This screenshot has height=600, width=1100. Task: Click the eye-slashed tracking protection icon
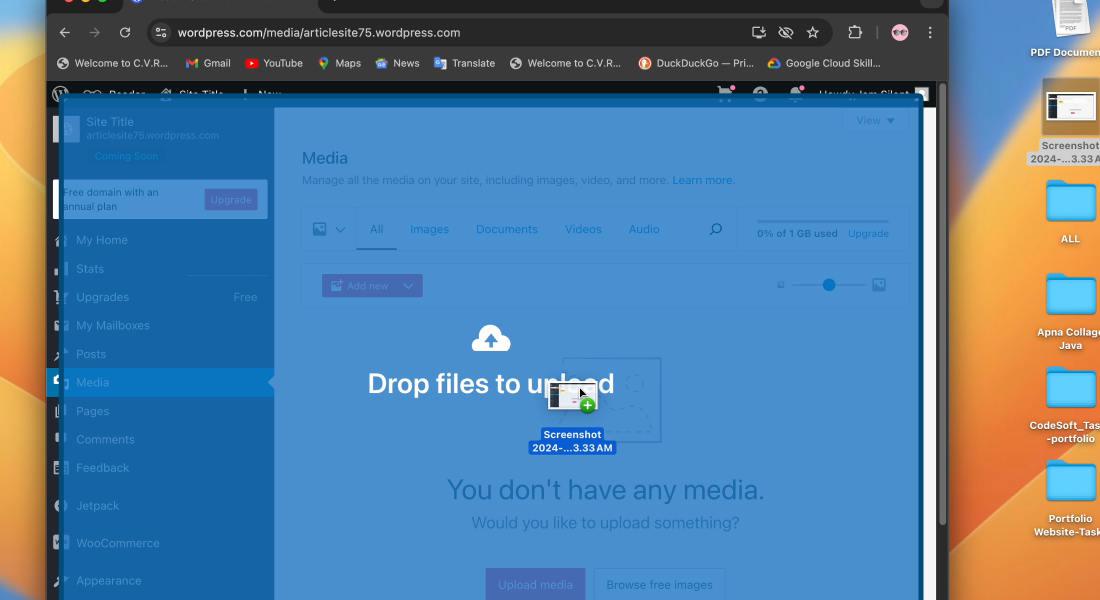point(786,32)
